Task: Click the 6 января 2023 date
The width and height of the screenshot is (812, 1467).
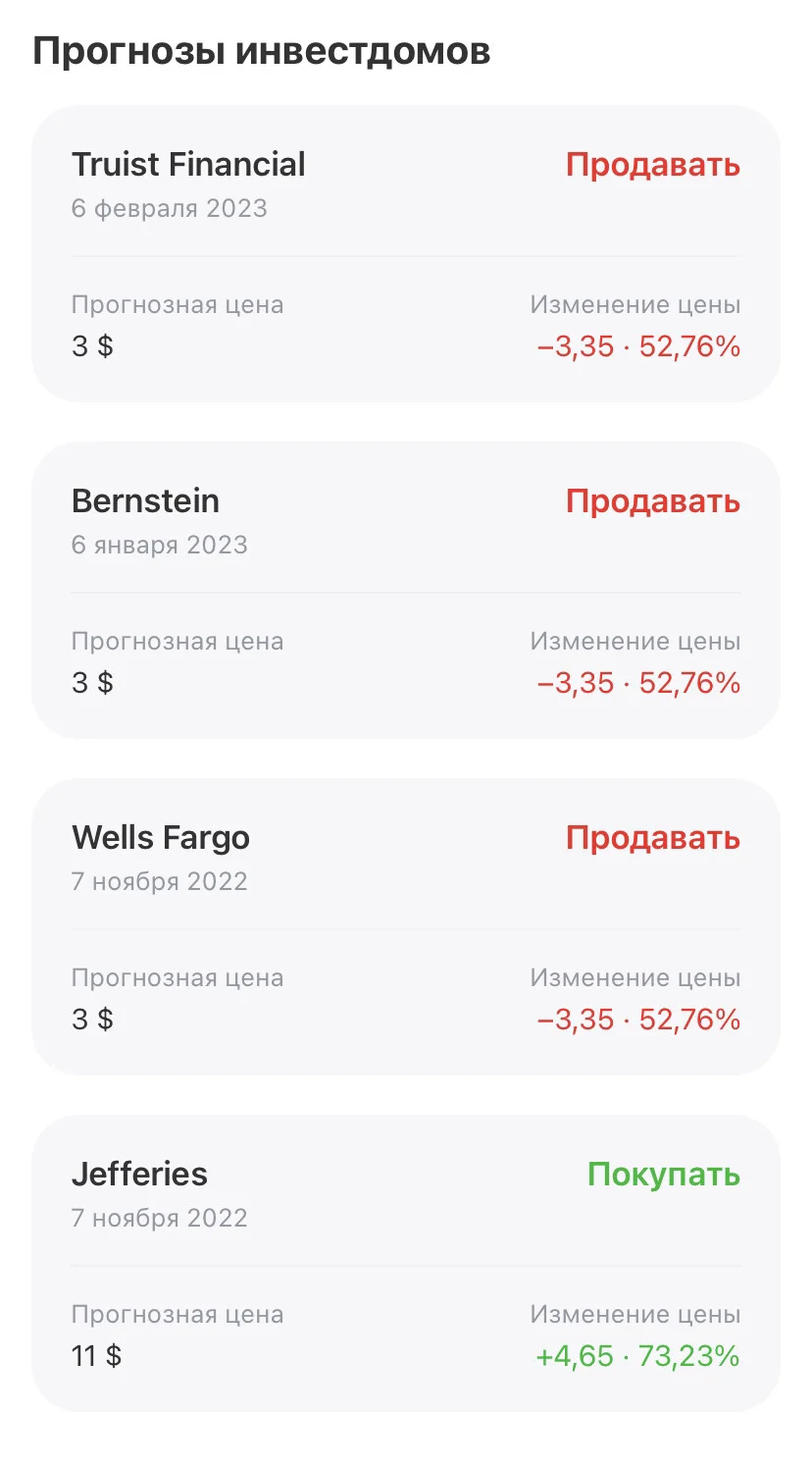Action: pos(160,545)
